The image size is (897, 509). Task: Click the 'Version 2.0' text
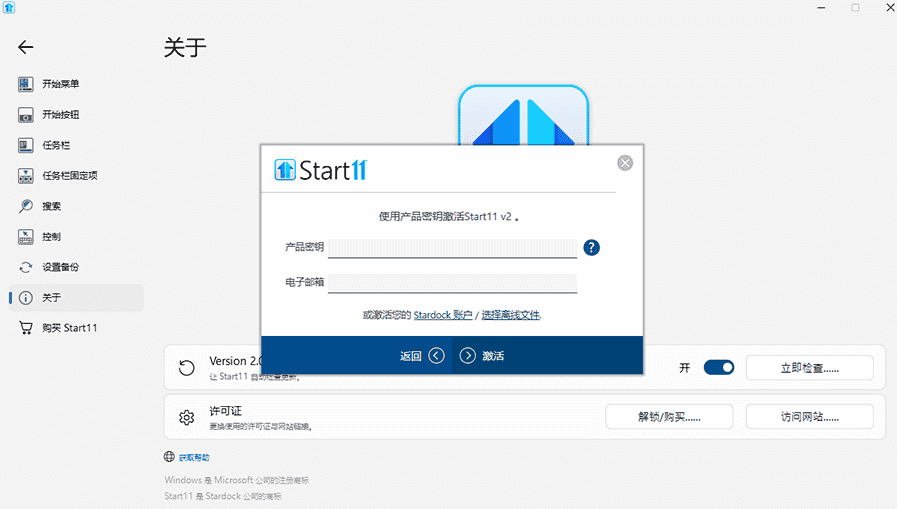[235, 361]
